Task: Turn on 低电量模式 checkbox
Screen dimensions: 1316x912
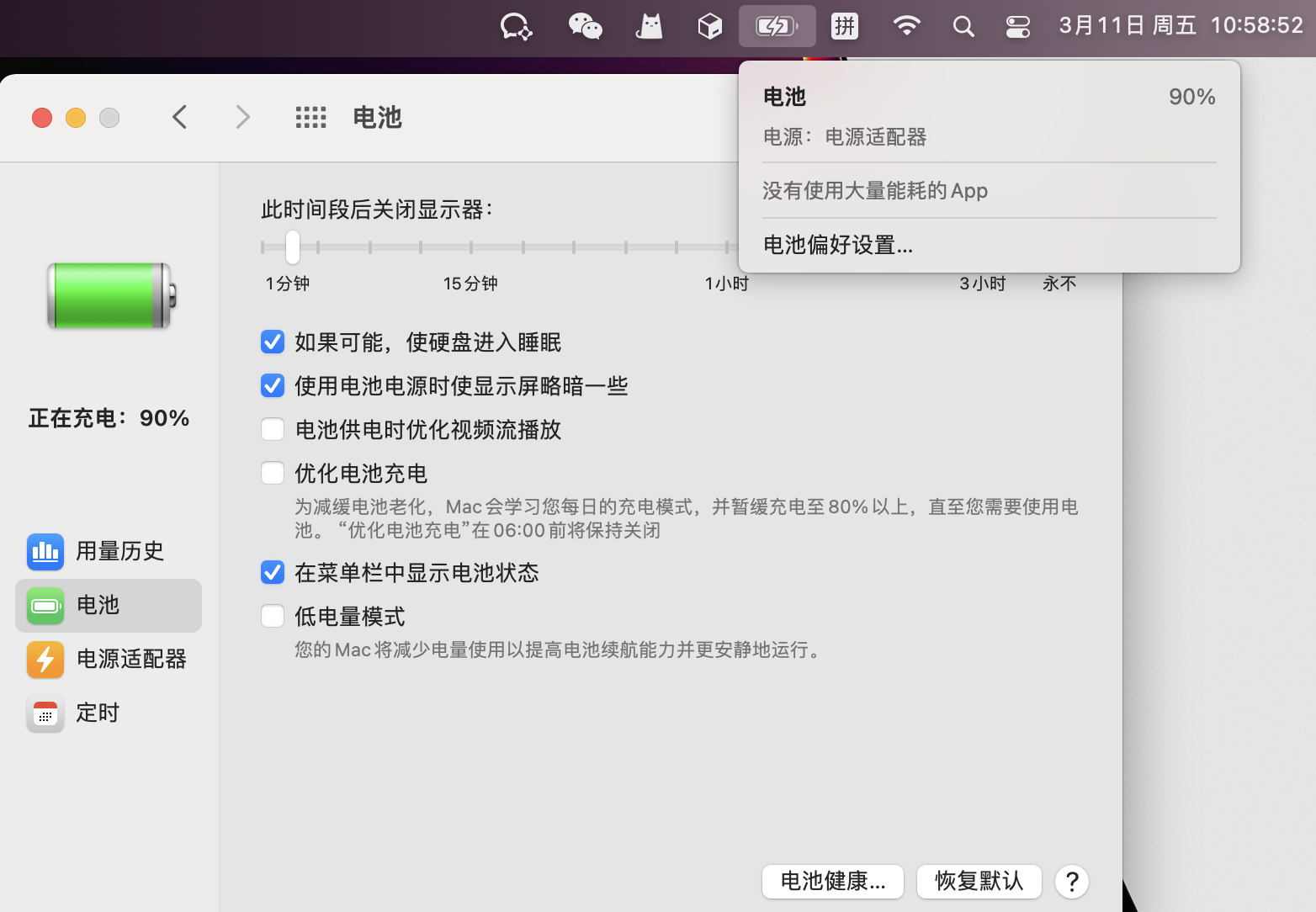Action: tap(273, 616)
